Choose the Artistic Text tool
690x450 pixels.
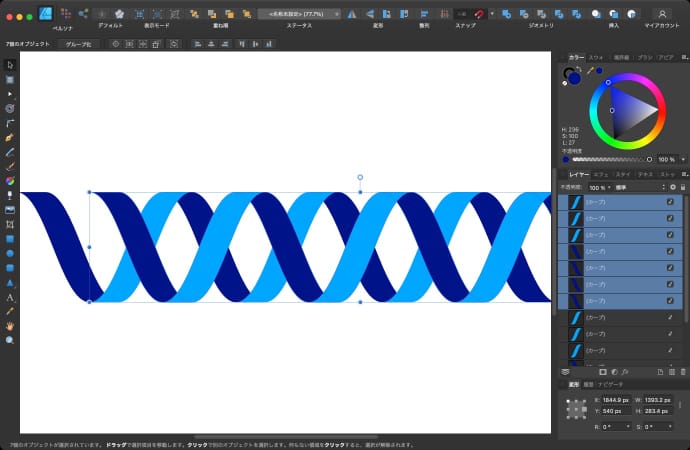[10, 297]
